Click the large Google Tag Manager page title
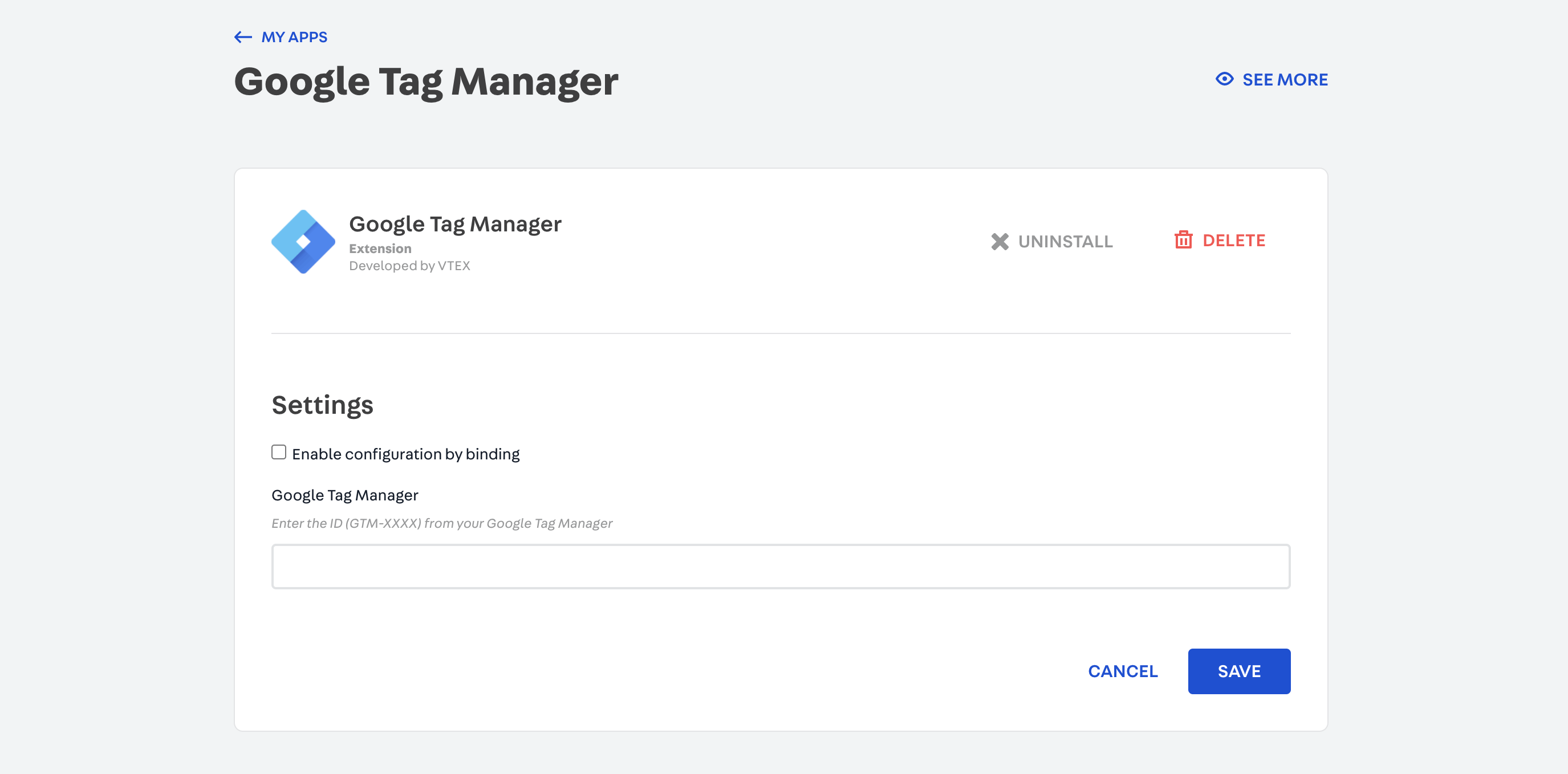Image resolution: width=1568 pixels, height=774 pixels. coord(426,82)
